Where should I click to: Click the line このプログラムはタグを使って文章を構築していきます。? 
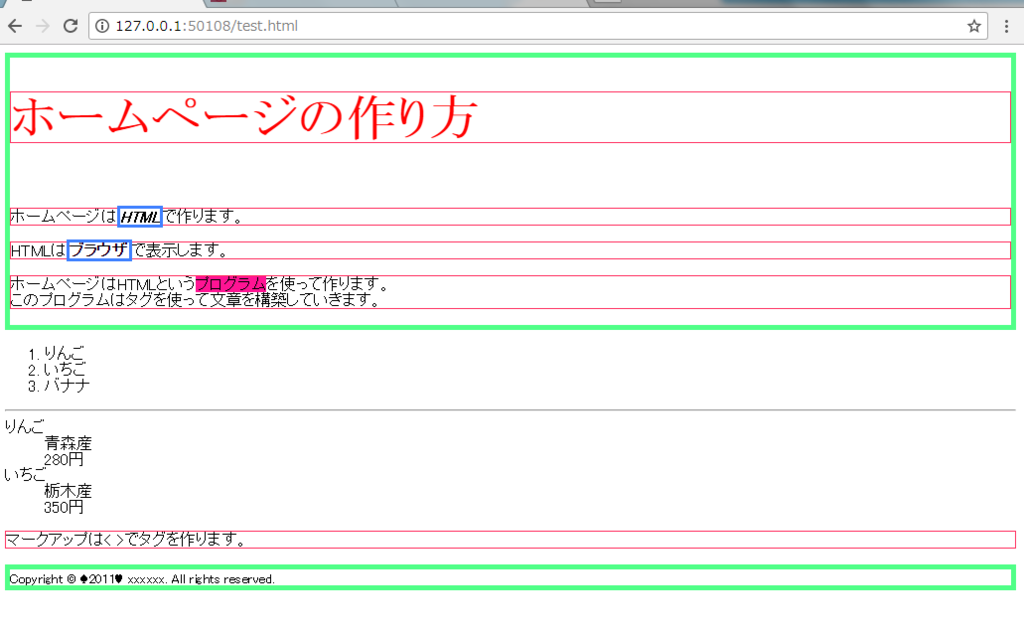point(195,300)
